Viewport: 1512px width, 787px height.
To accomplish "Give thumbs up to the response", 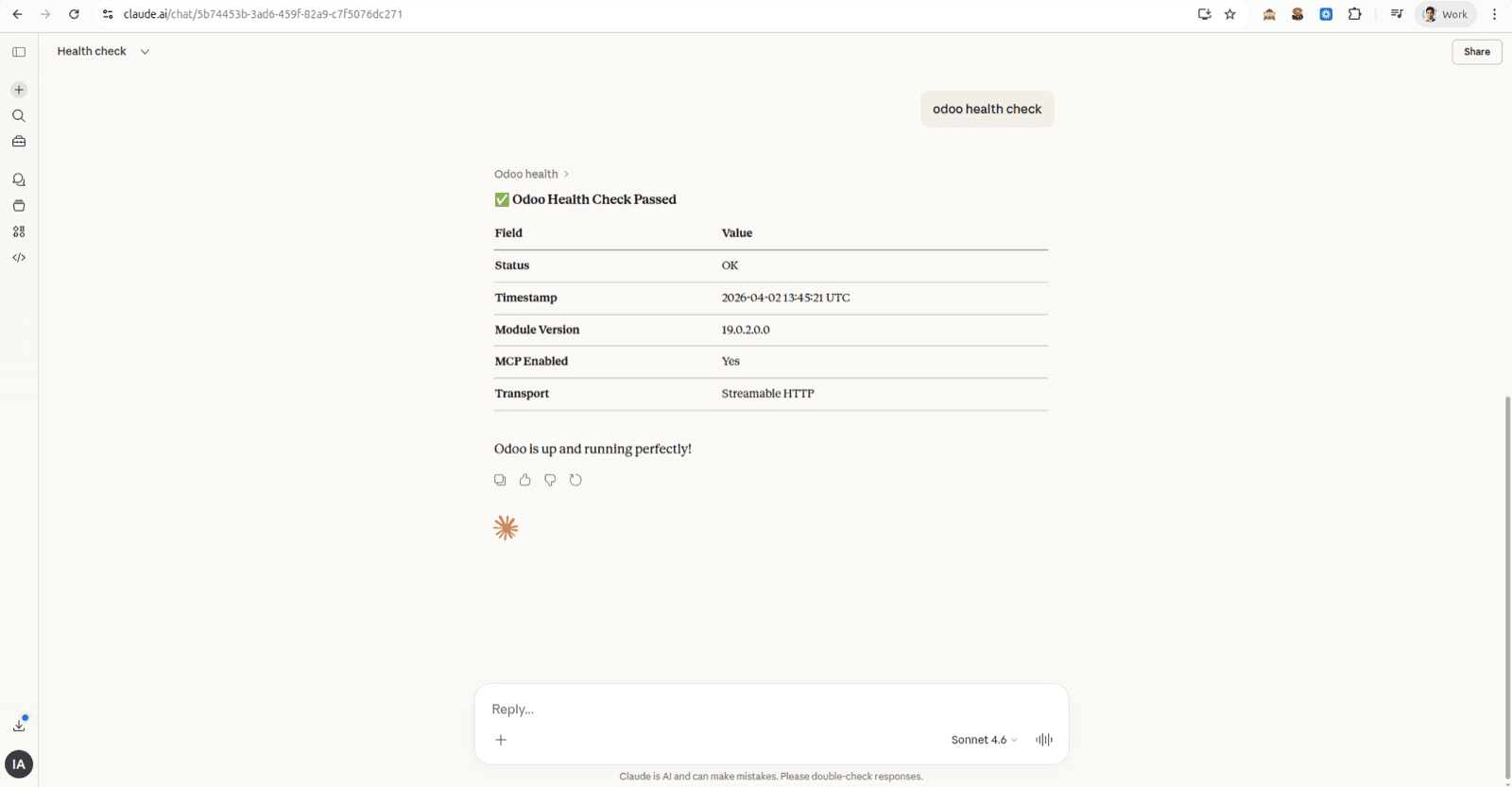I will (525, 480).
